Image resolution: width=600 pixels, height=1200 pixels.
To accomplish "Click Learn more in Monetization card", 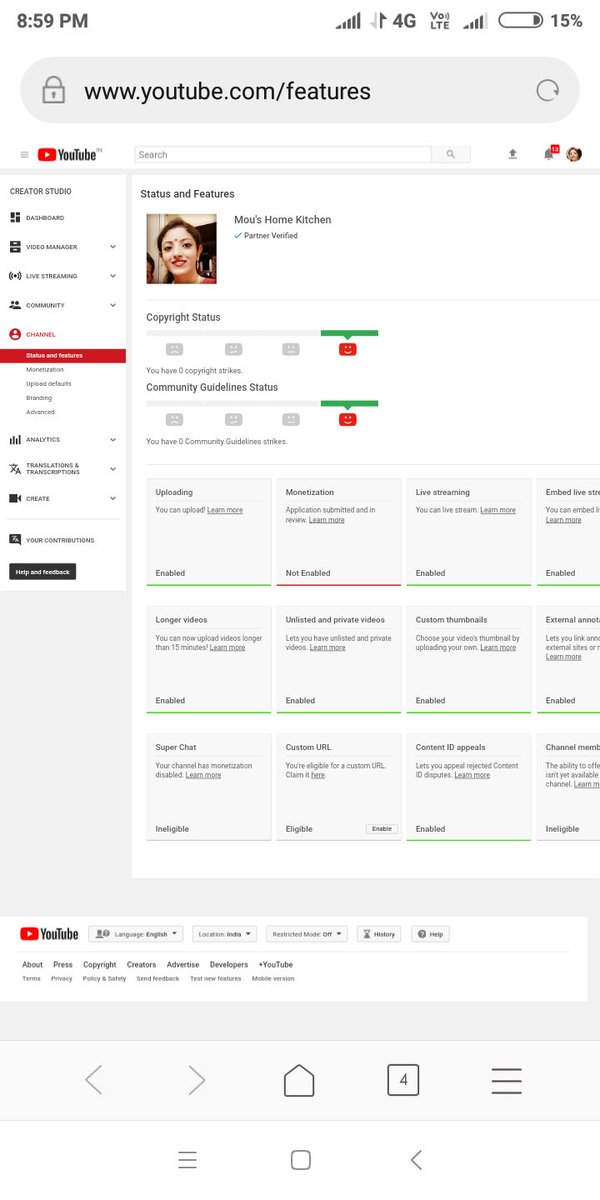I will pos(327,520).
